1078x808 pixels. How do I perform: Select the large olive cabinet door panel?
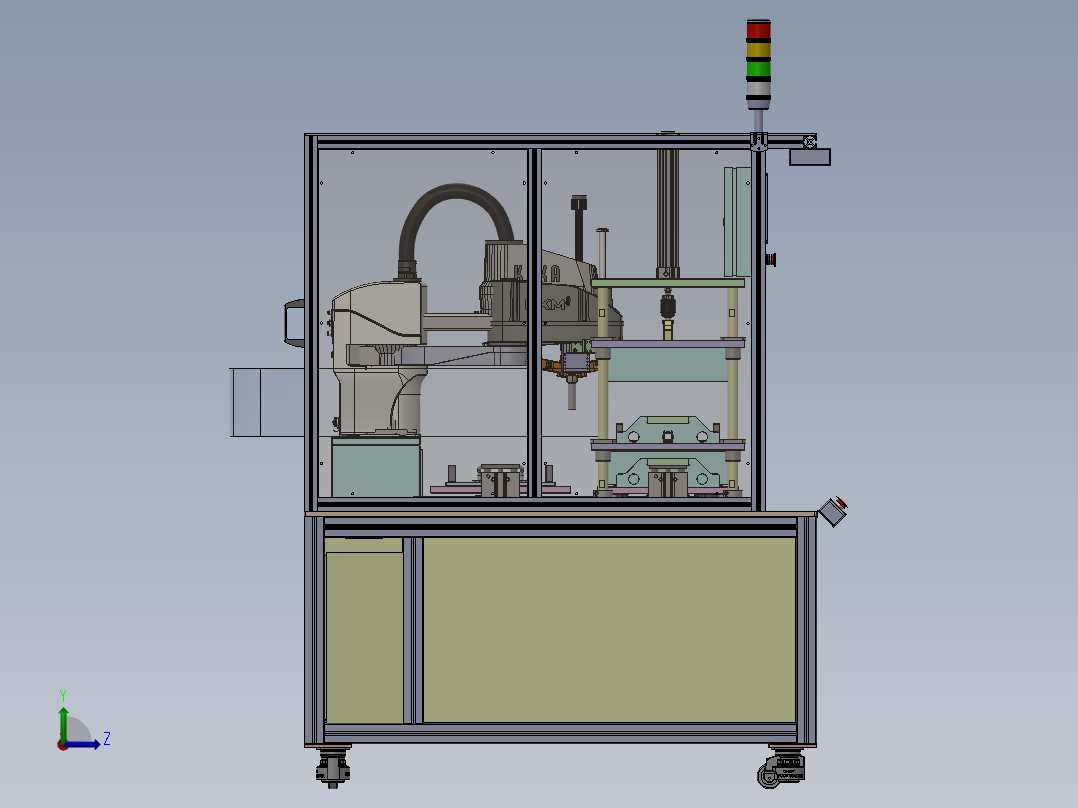(609, 629)
